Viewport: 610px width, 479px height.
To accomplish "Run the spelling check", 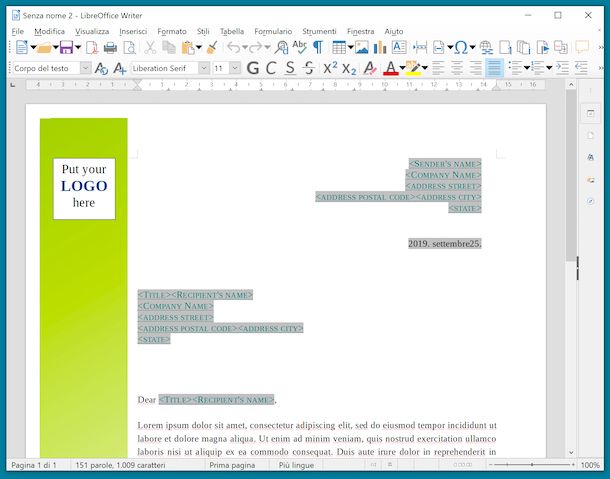I will click(300, 47).
